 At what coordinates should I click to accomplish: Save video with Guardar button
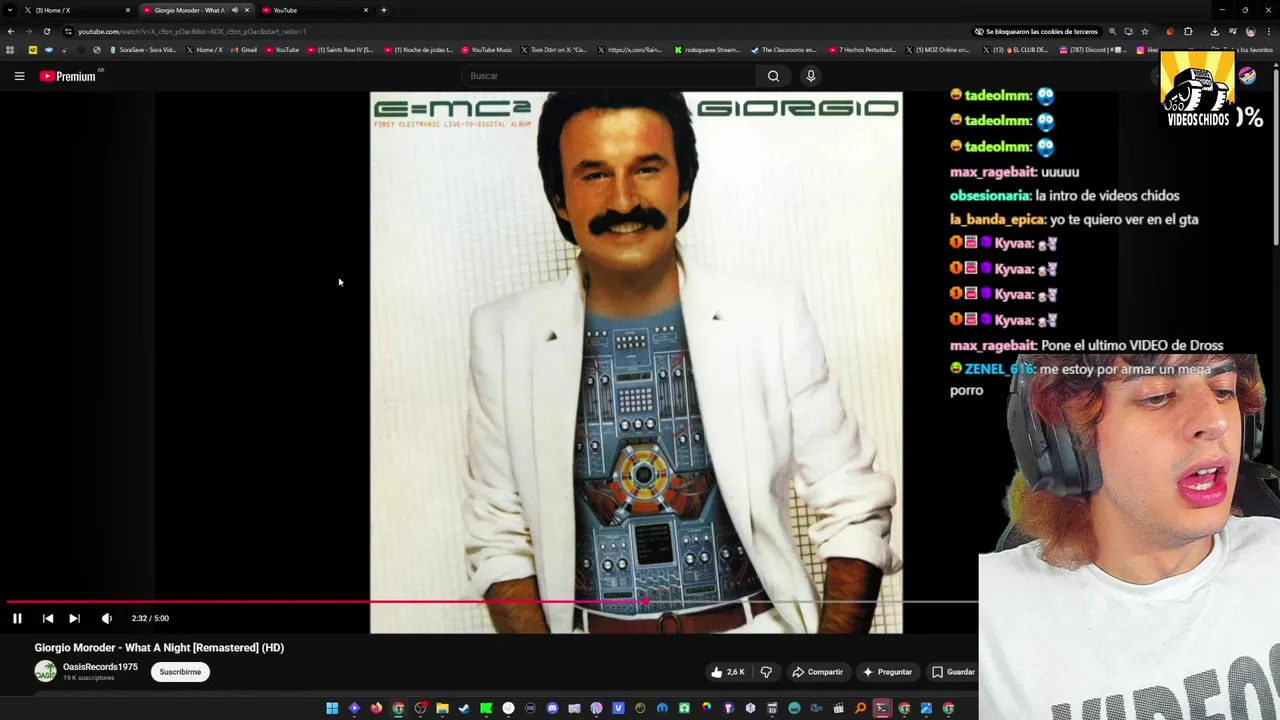[x=953, y=672]
